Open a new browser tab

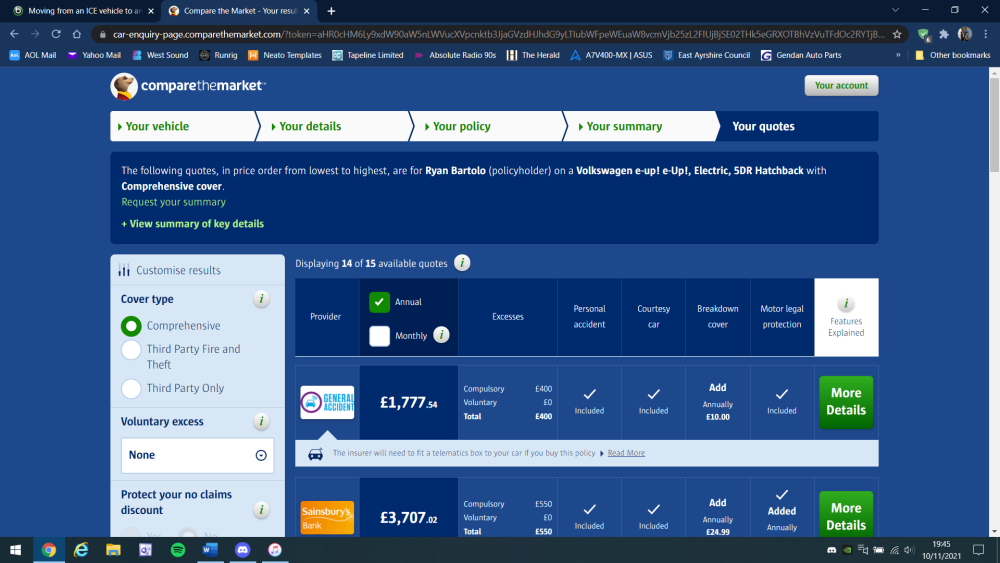tap(331, 11)
